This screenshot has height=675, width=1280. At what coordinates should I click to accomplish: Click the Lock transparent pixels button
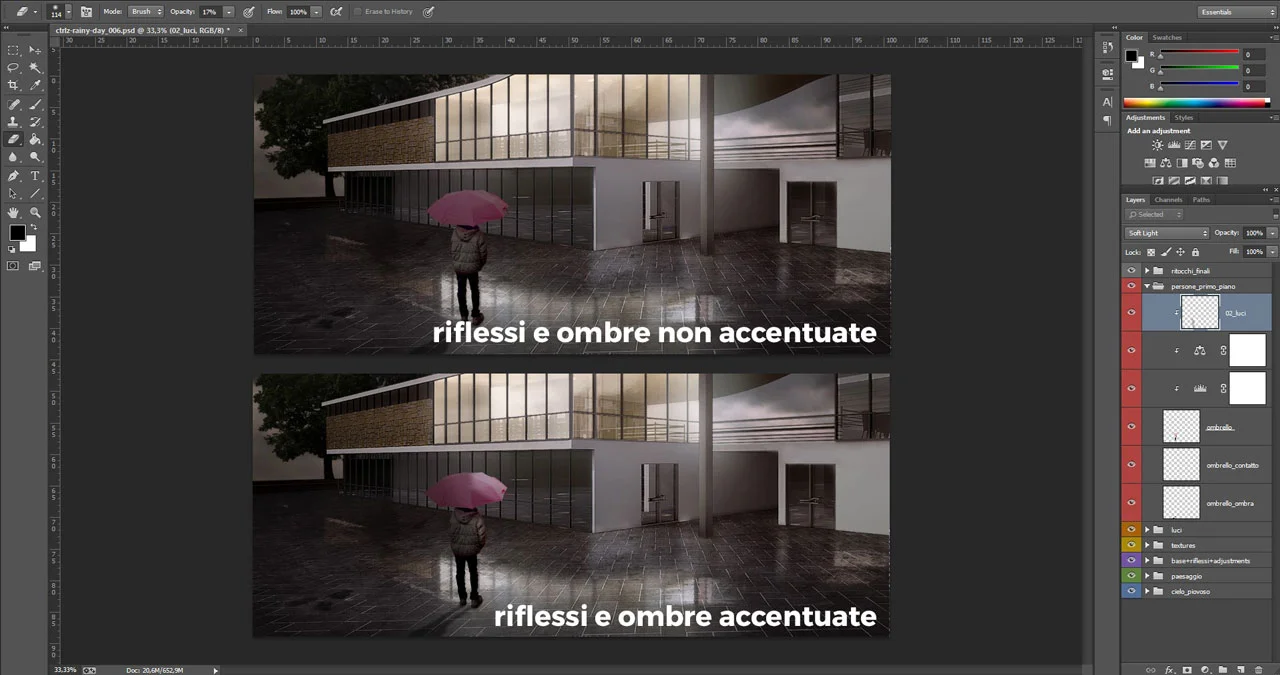1151,252
